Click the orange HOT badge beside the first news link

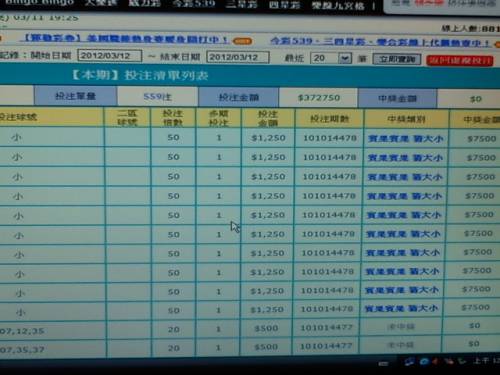click(242, 41)
